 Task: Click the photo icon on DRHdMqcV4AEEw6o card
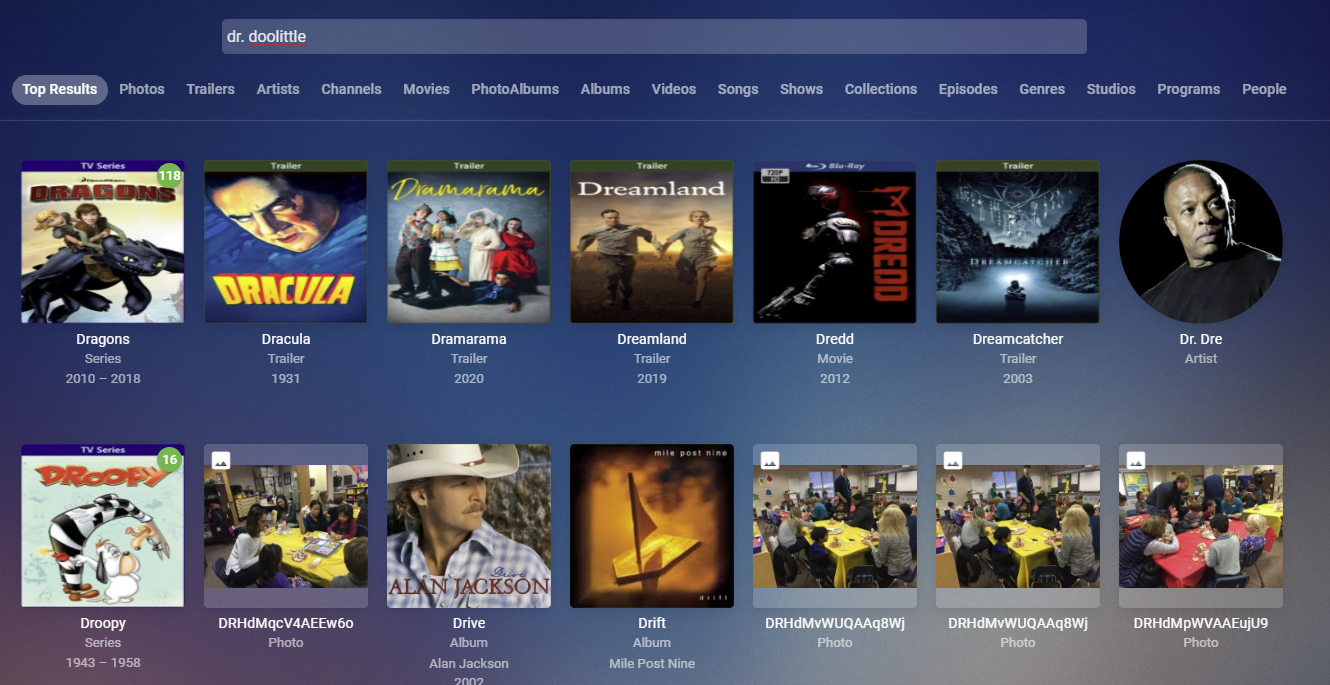[221, 460]
